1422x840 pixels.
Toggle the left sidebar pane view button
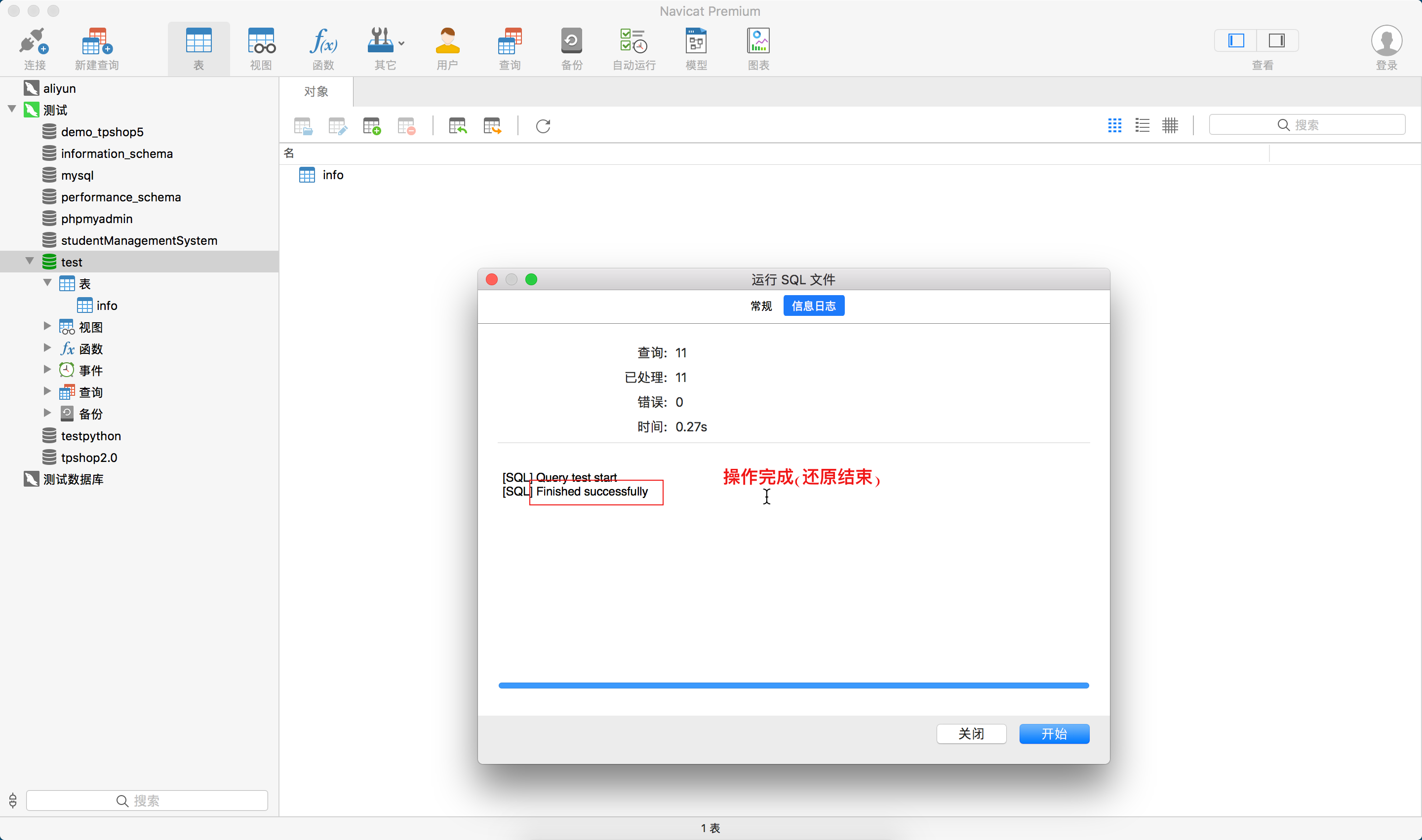point(1236,41)
